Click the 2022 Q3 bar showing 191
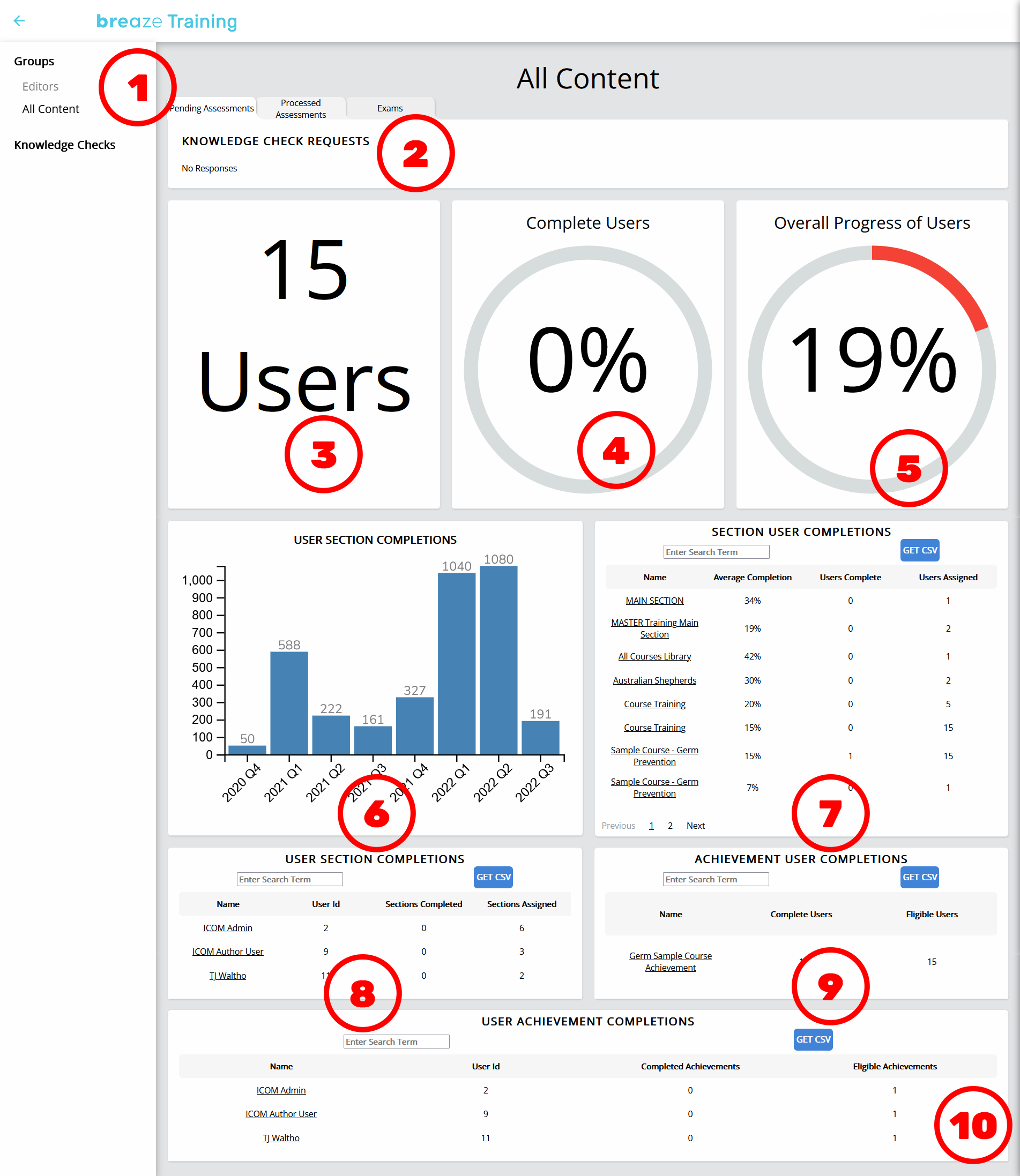This screenshot has width=1020, height=1176. coord(541,738)
